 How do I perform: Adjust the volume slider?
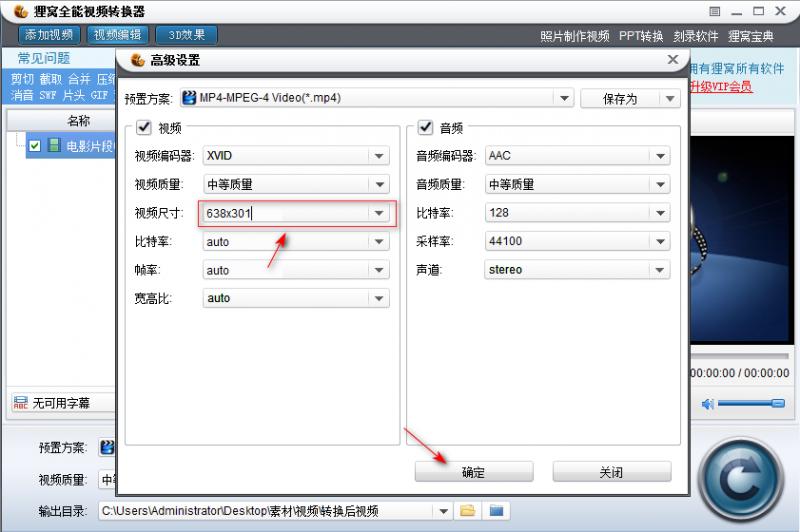tap(752, 403)
